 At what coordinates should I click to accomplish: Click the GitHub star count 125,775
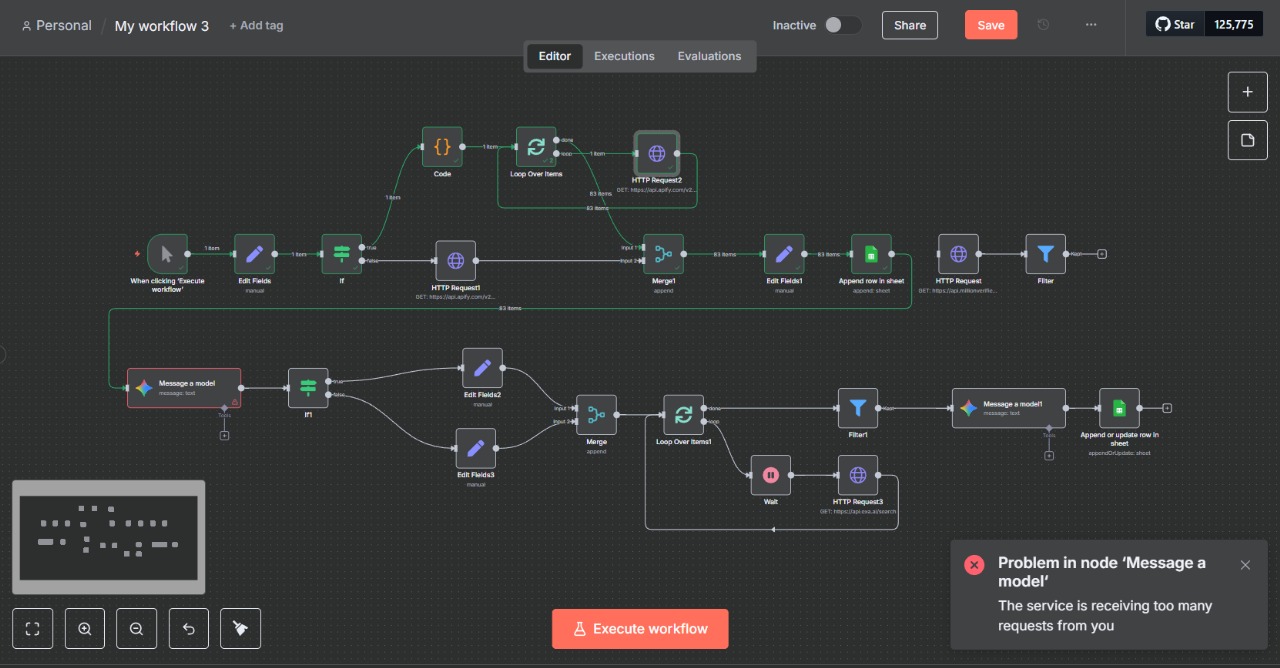1234,24
